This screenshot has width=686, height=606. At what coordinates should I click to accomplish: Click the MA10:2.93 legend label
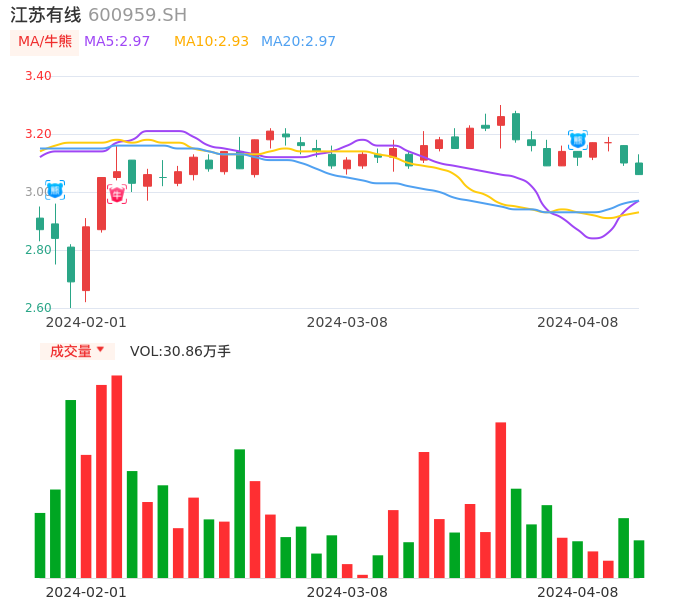(x=211, y=41)
